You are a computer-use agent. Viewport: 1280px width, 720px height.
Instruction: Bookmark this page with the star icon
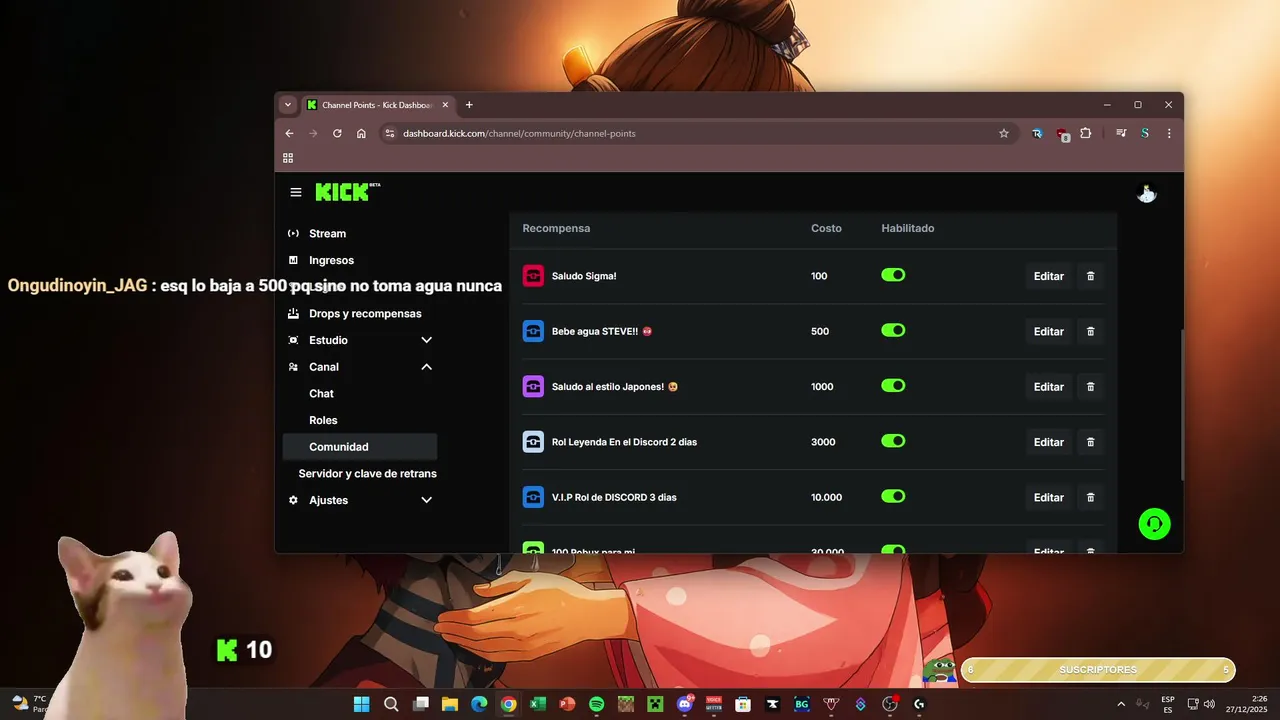pos(1004,133)
